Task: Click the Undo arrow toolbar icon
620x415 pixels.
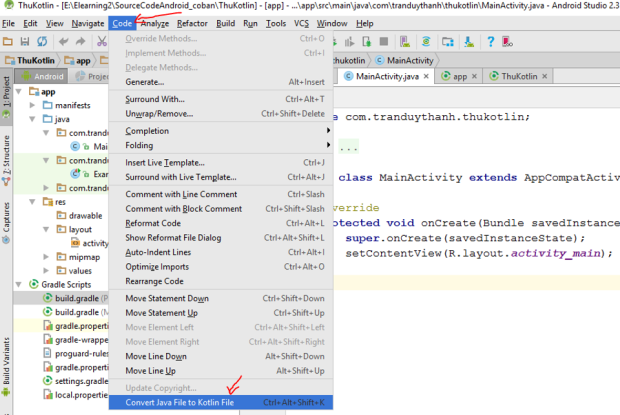Action: click(x=63, y=41)
